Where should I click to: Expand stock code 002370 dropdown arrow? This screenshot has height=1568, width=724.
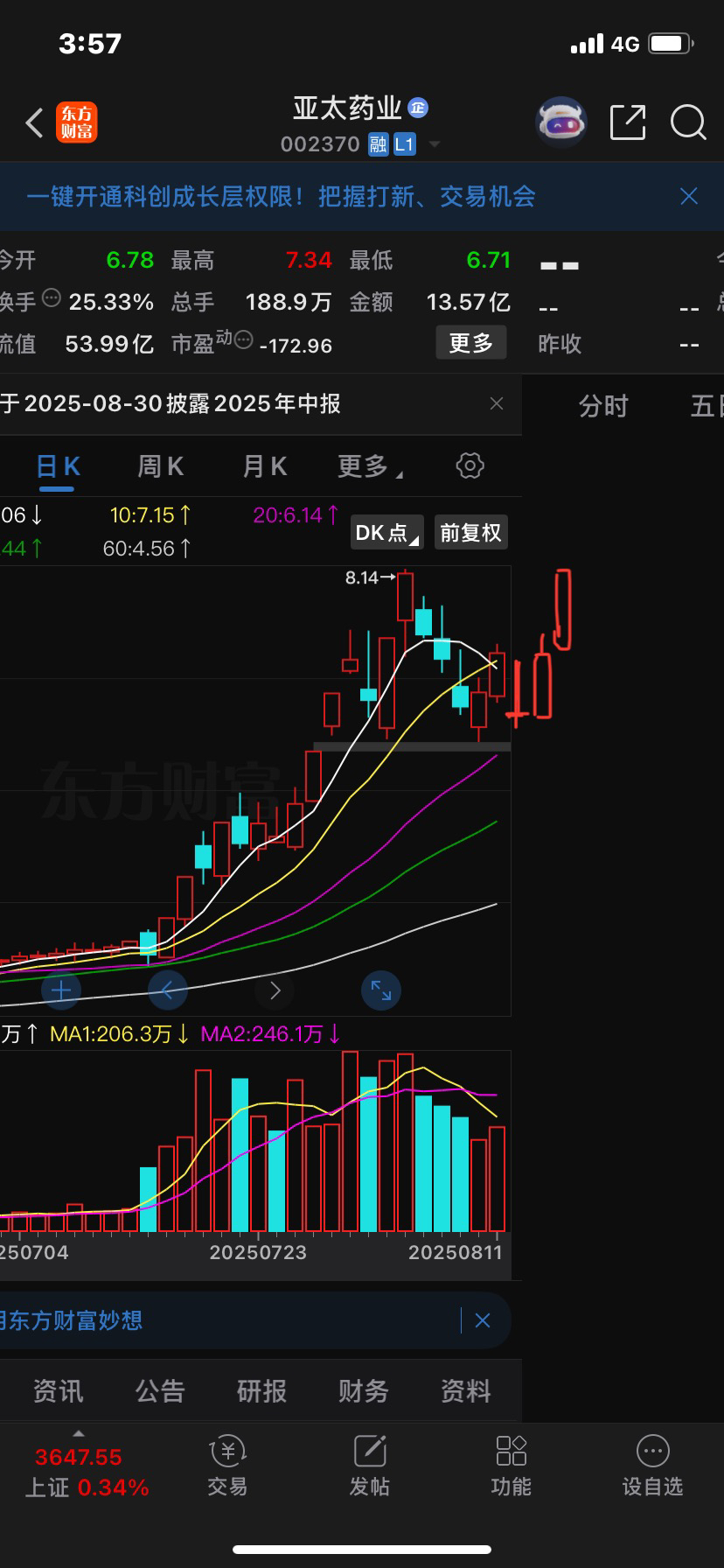coord(434,144)
